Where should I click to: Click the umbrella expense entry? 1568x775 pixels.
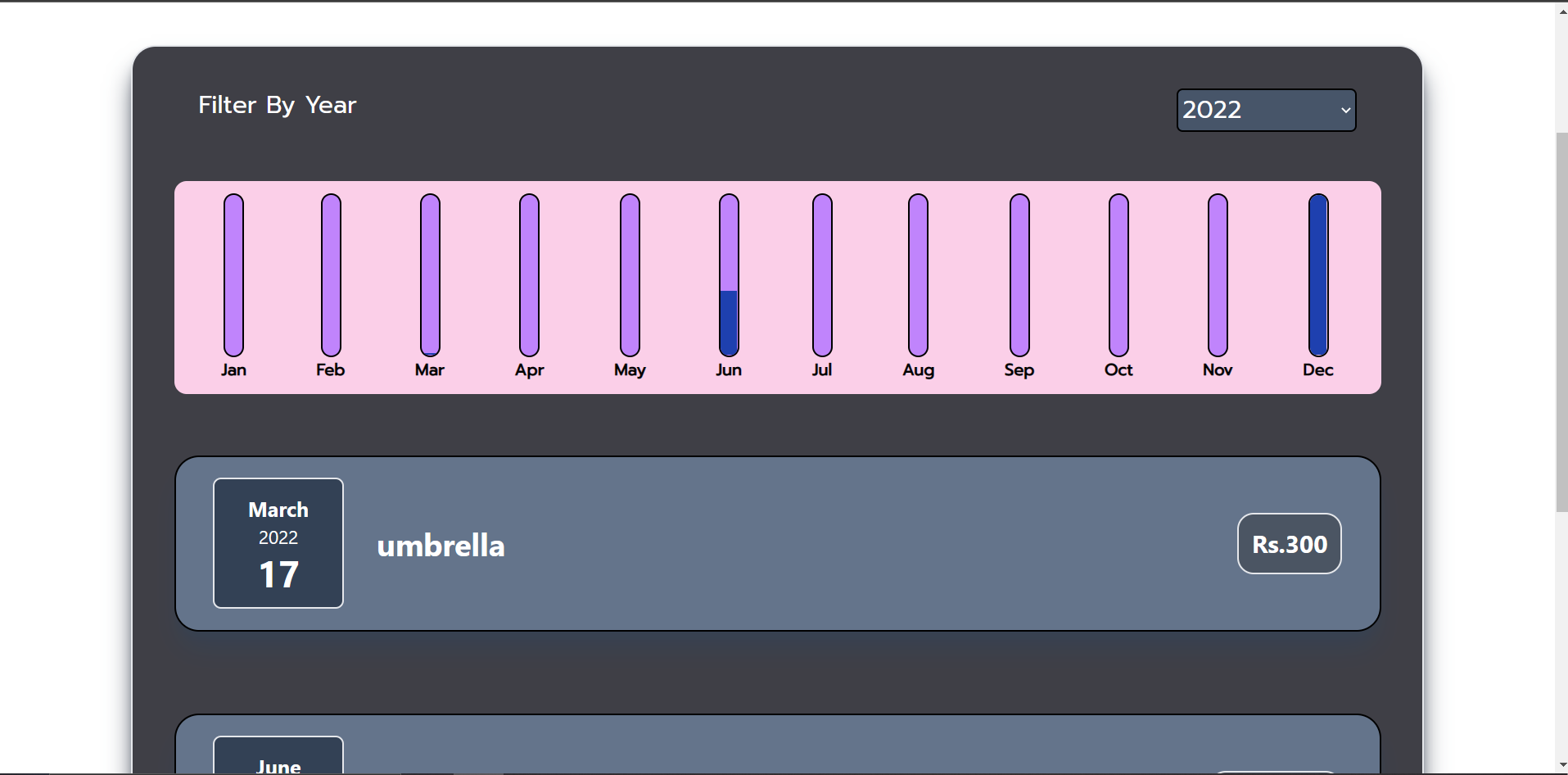[441, 545]
